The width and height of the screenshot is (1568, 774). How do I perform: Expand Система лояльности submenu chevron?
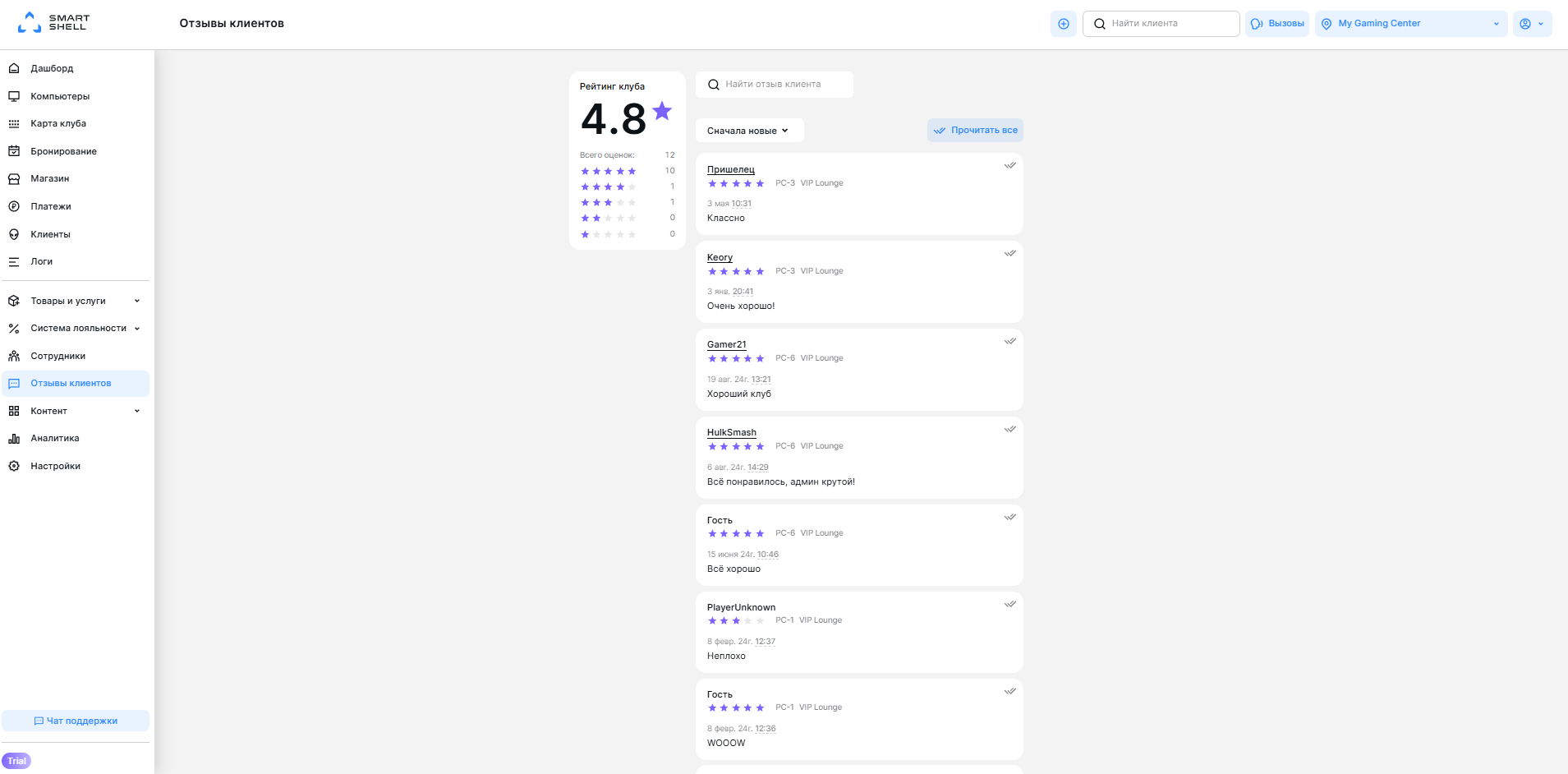(137, 328)
